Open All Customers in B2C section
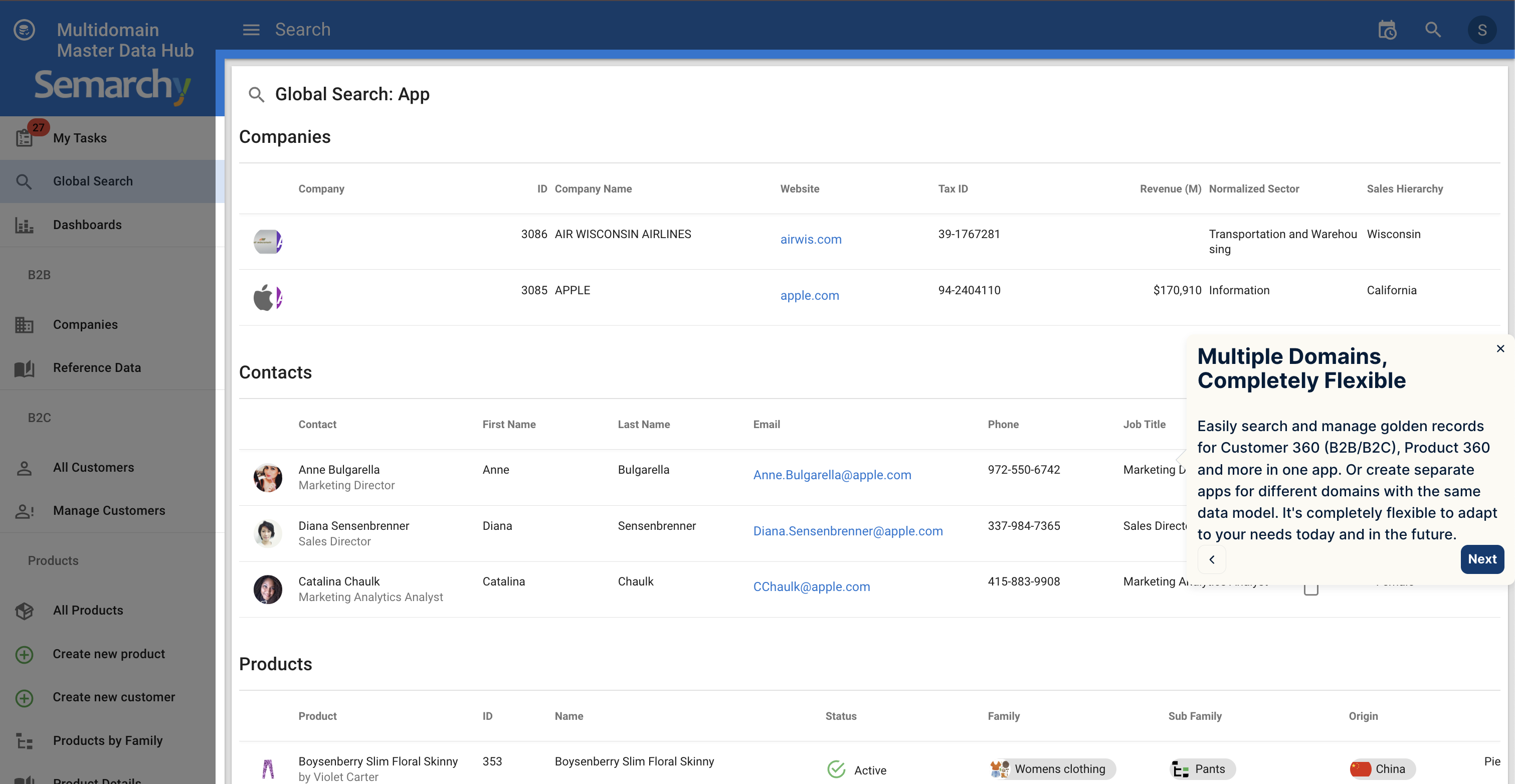 [x=94, y=468]
